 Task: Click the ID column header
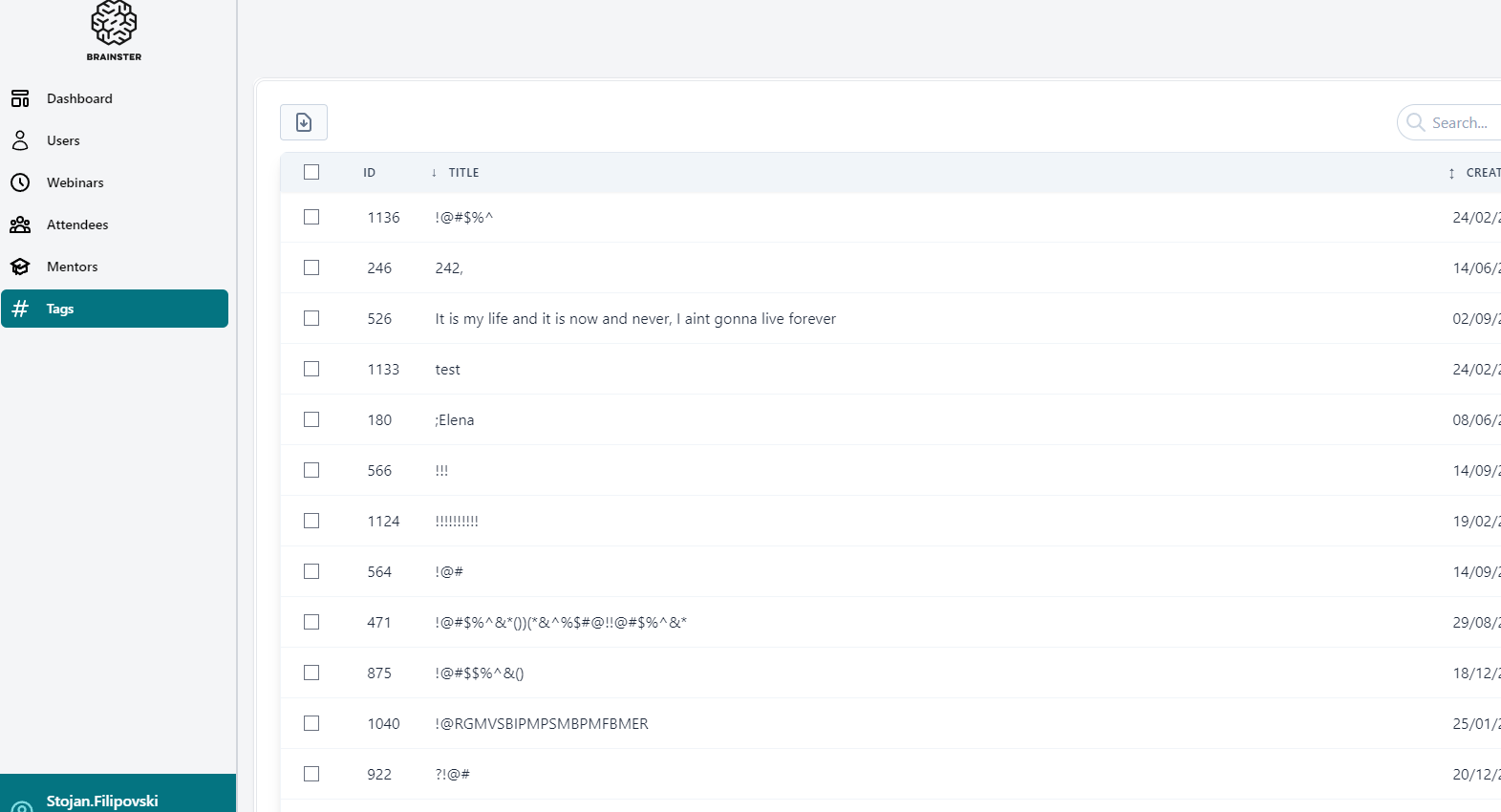point(369,173)
